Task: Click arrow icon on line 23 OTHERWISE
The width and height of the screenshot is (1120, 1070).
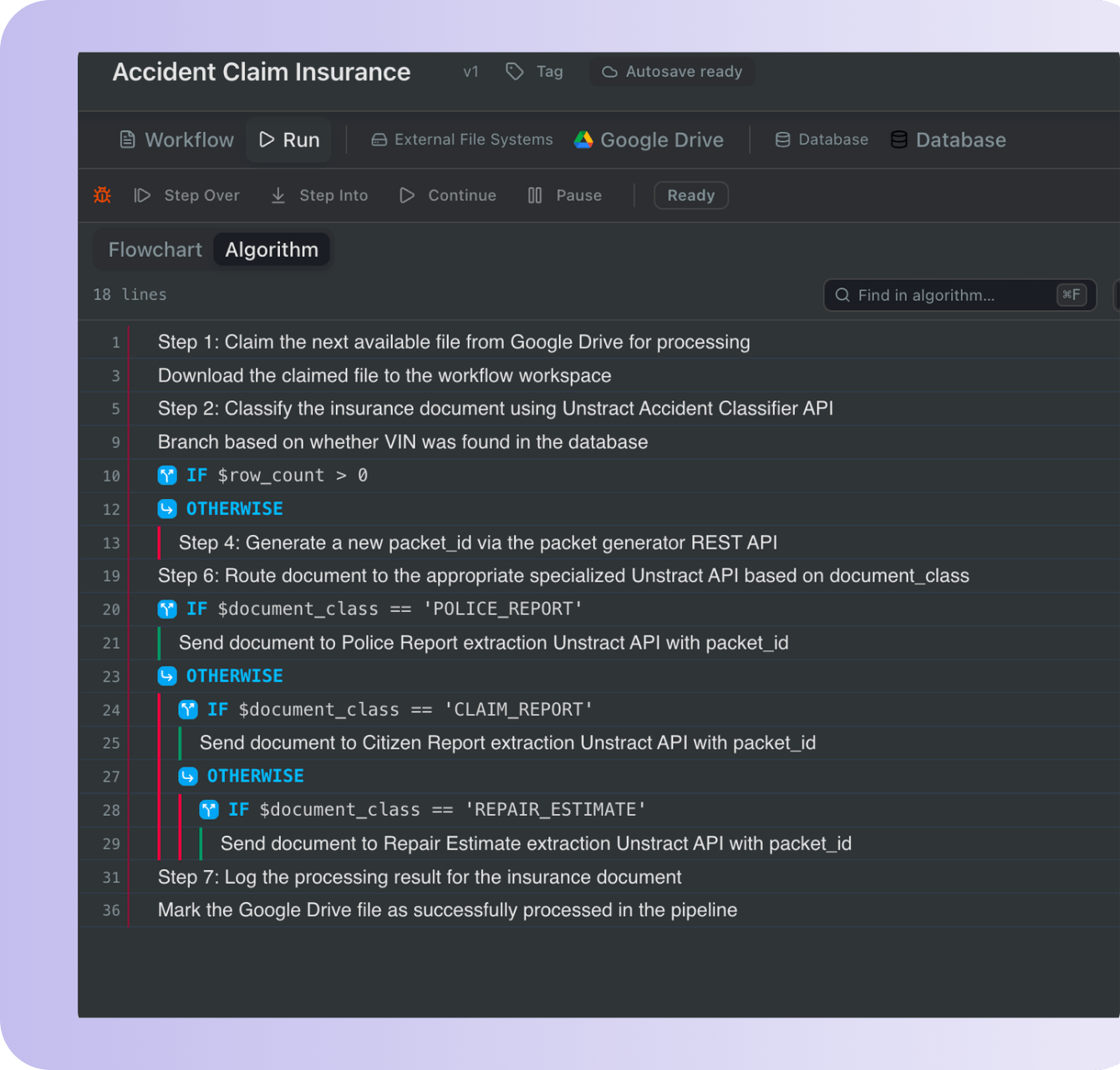Action: click(x=167, y=676)
